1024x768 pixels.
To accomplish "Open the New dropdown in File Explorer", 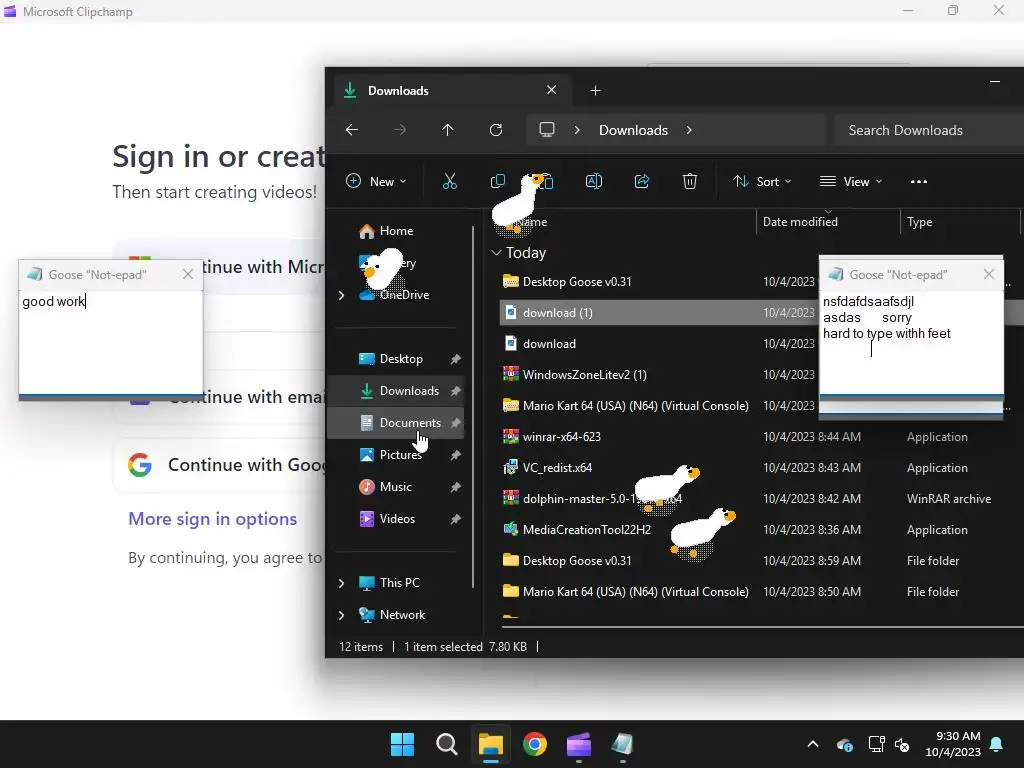I will pos(376,182).
